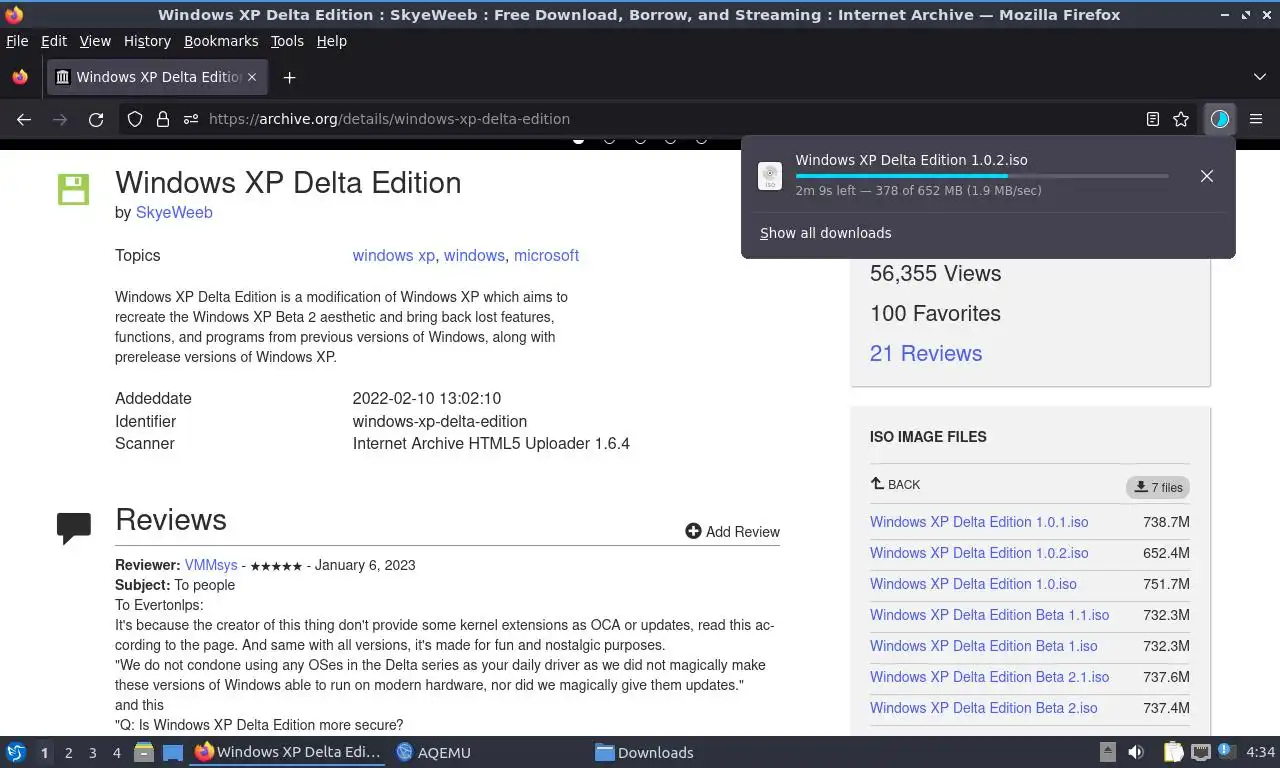Download Windows XP Delta Edition Beta 1.1.iso
Screen dimensions: 1280x768
989,615
